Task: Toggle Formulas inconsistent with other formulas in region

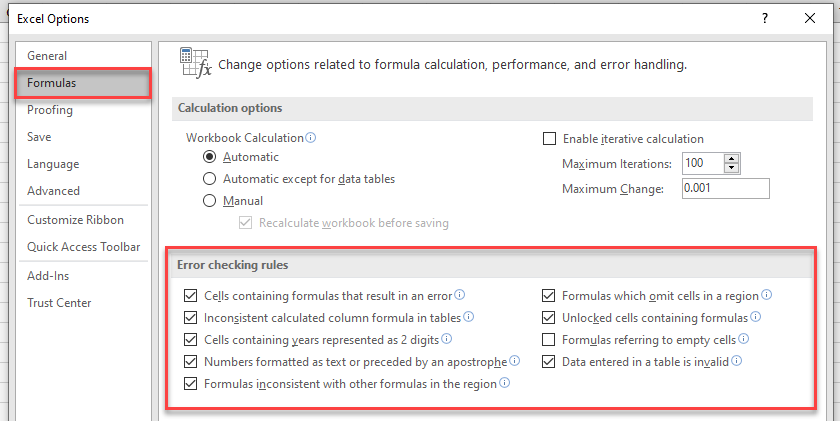Action: (x=191, y=384)
